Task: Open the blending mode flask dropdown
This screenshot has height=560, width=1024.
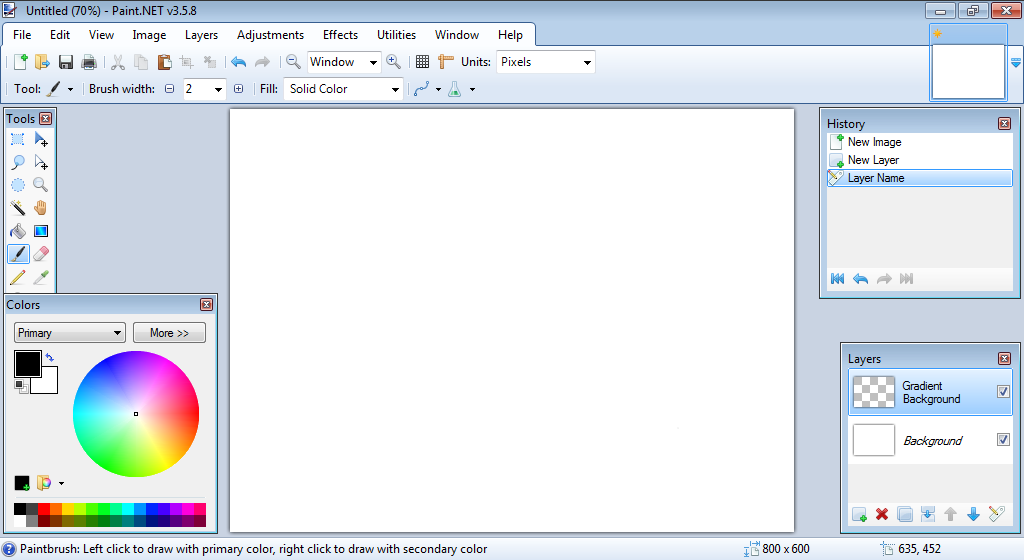Action: 472,89
